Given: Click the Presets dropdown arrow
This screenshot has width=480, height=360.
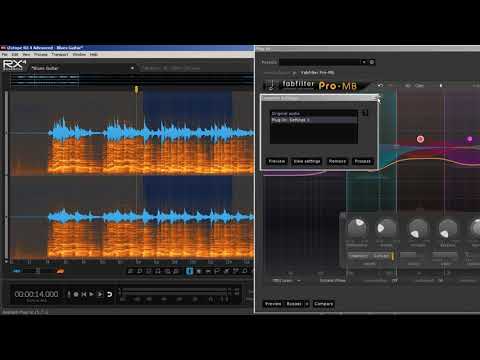Looking at the screenshot, I should 363,62.
